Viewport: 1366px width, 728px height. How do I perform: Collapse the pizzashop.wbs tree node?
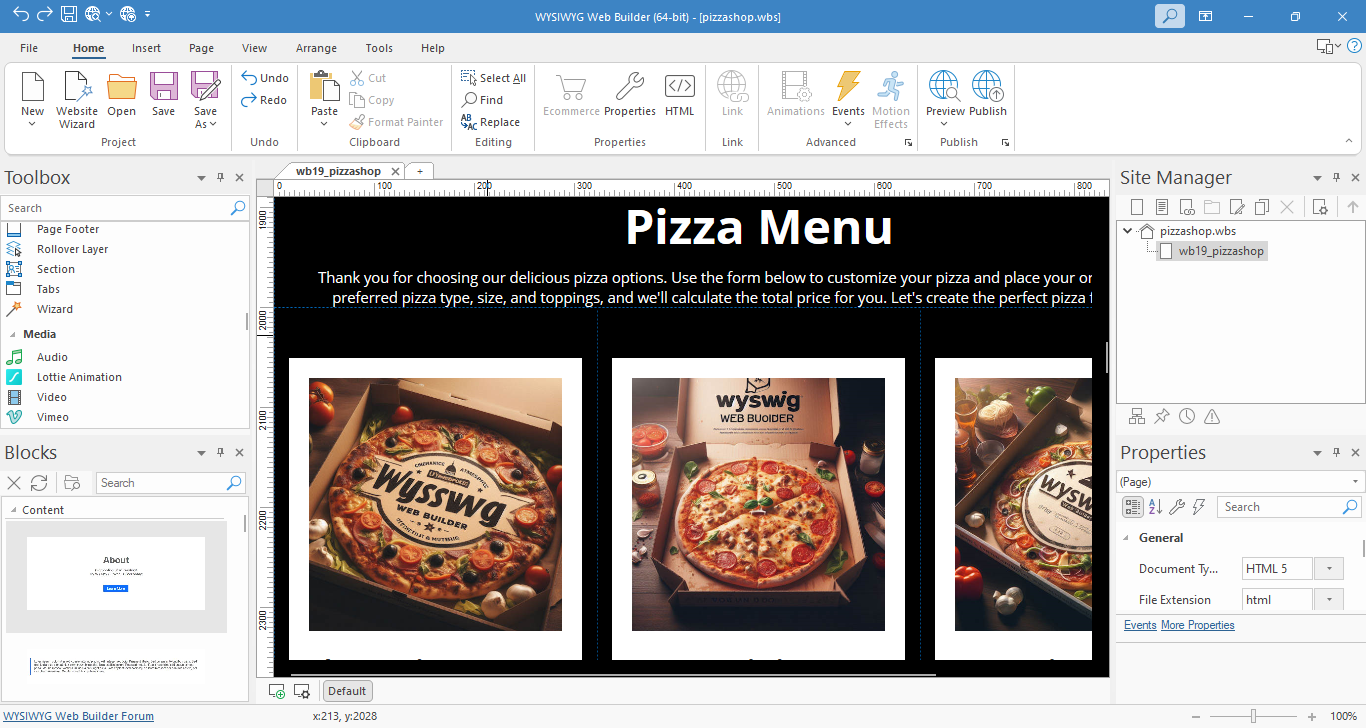click(x=1128, y=231)
